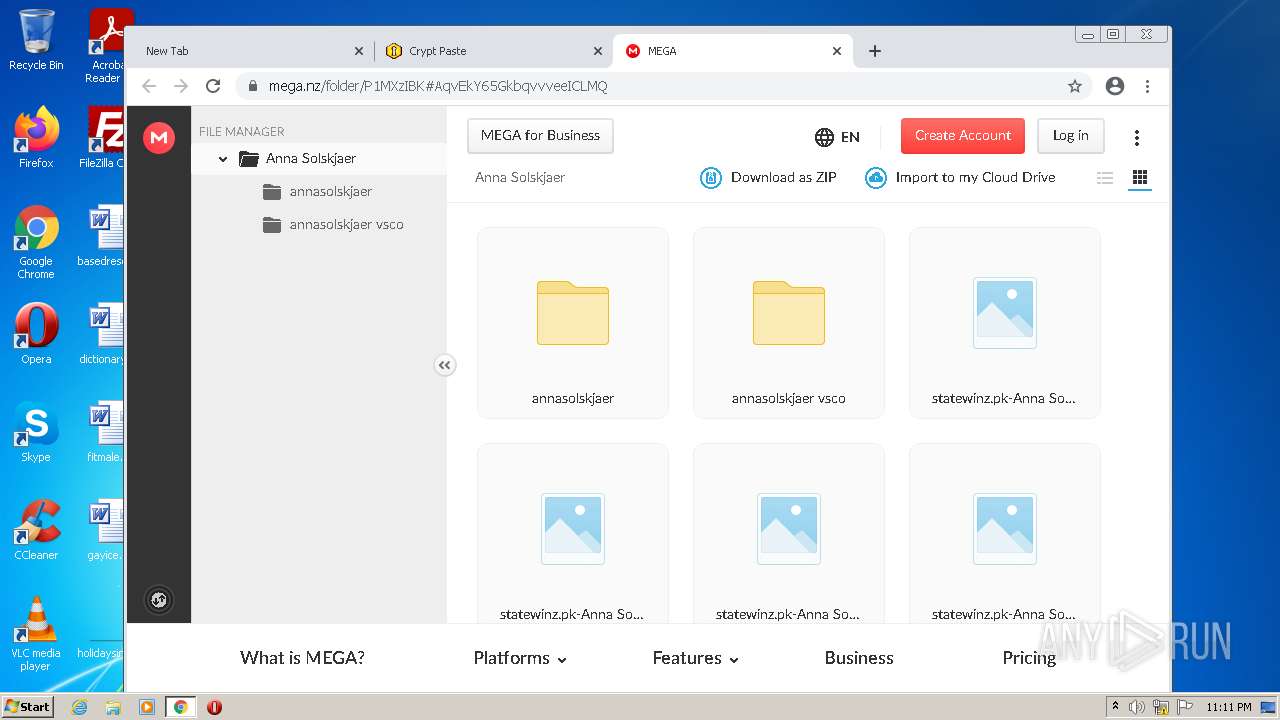Show hidden tray icons arrow

(x=1115, y=707)
